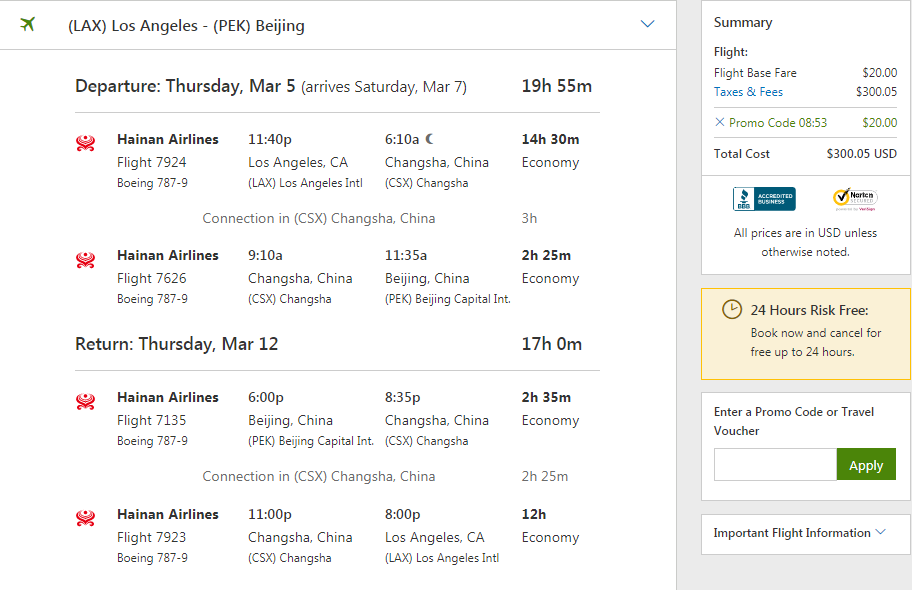Viewport: 912px width, 590px height.
Task: Click 'Departure: Thursday, Mar 5' heading
Action: (185, 86)
